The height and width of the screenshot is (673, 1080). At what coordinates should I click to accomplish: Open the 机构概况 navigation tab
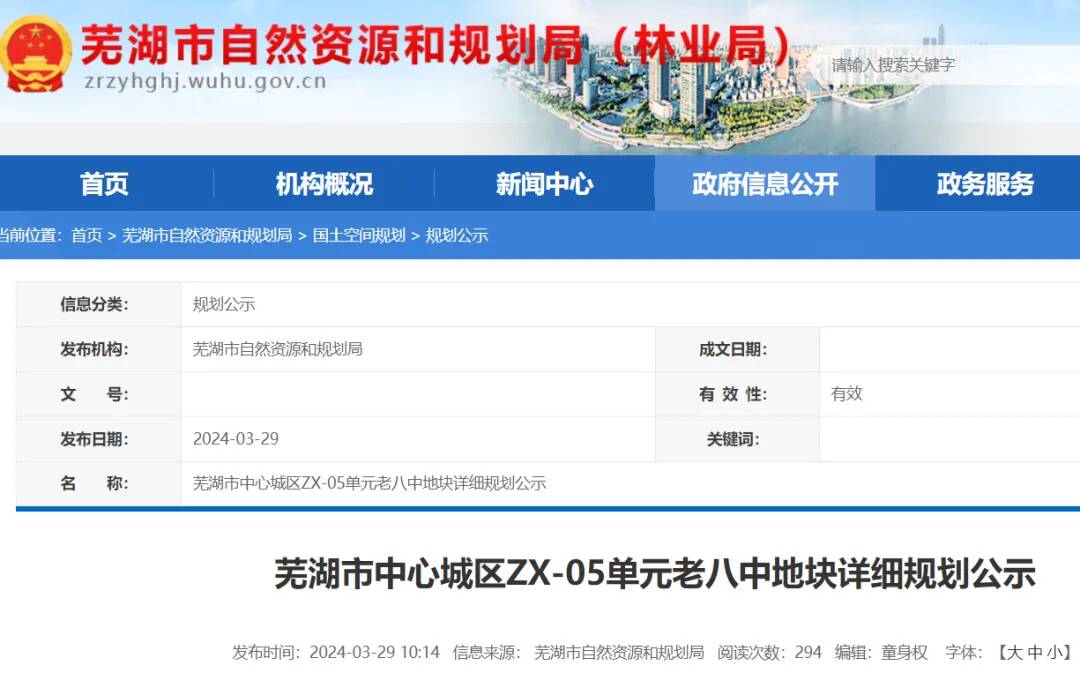(x=324, y=184)
